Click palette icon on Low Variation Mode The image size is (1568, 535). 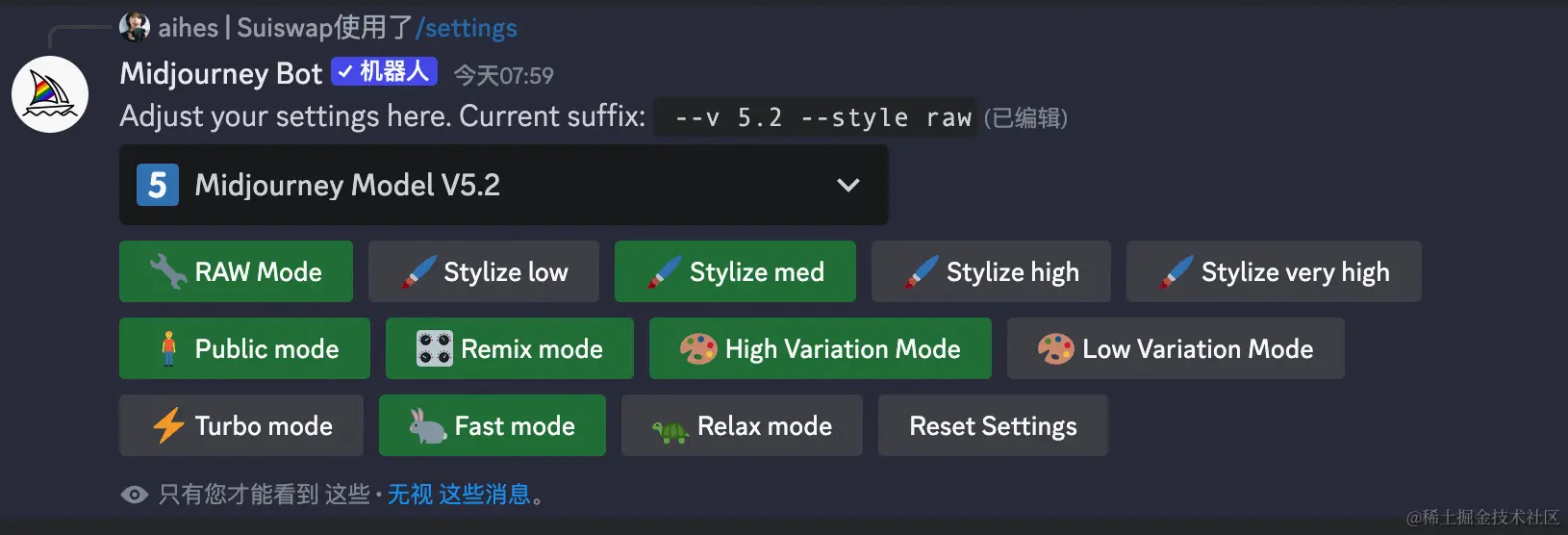[1055, 348]
